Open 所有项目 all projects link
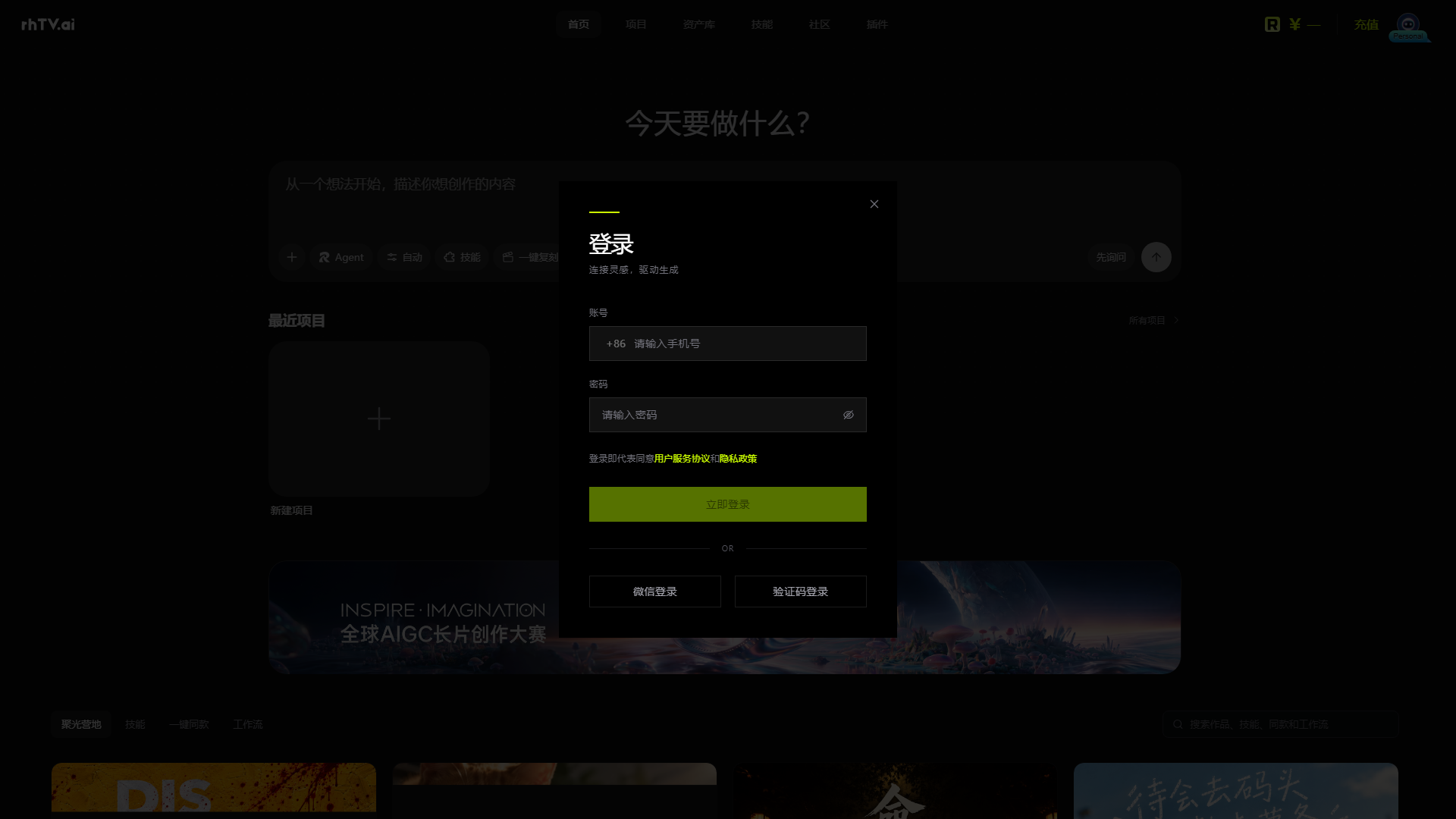 click(x=1153, y=320)
